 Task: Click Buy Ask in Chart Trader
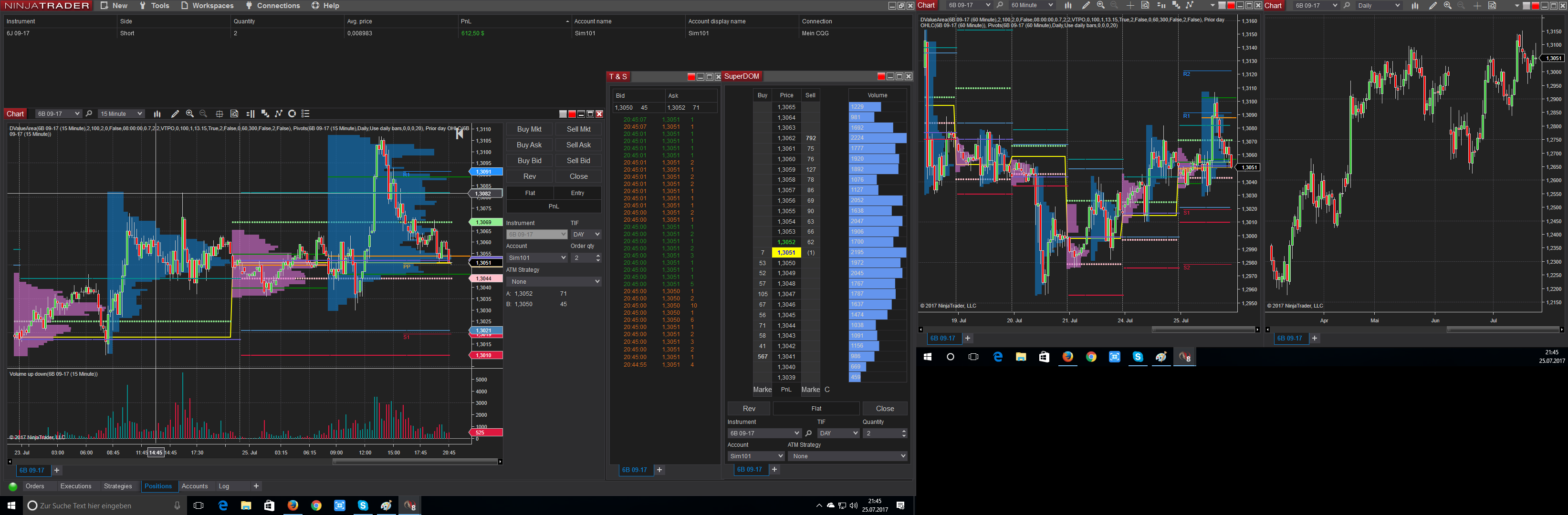click(529, 145)
